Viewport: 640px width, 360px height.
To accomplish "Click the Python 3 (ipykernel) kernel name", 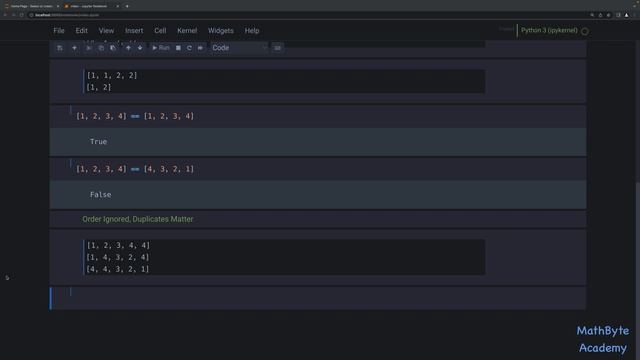I will click(549, 31).
